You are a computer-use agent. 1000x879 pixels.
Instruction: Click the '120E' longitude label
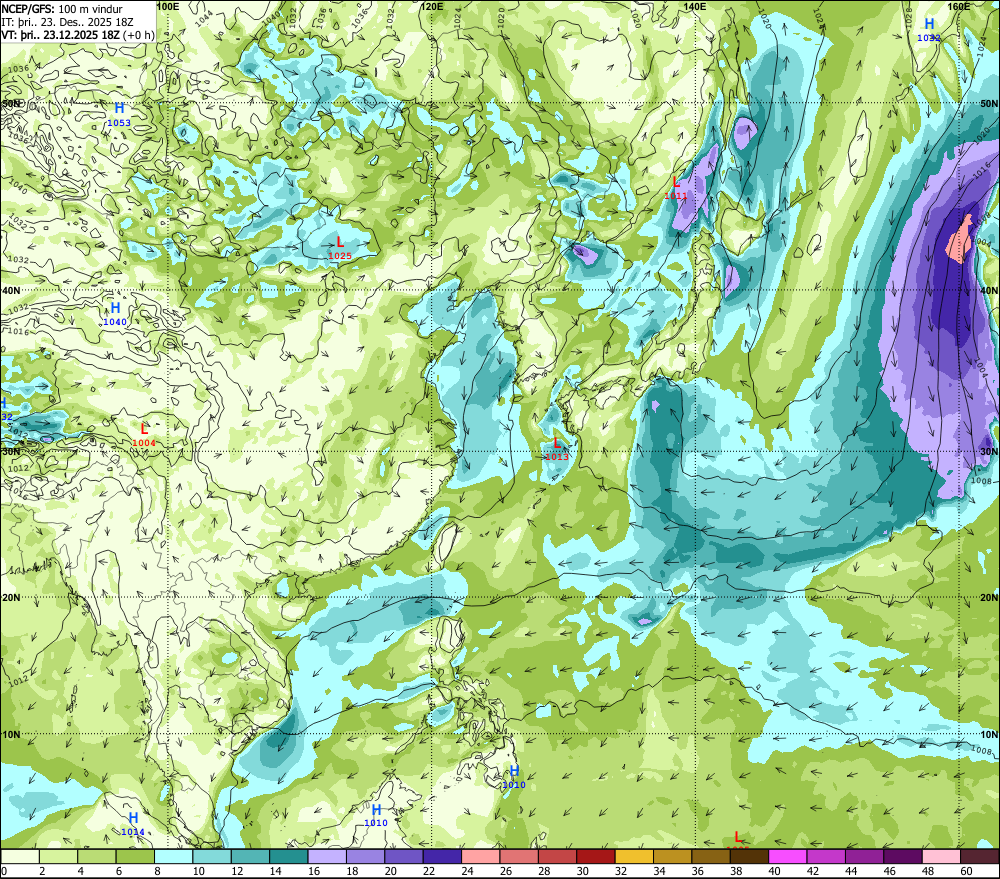point(432,6)
